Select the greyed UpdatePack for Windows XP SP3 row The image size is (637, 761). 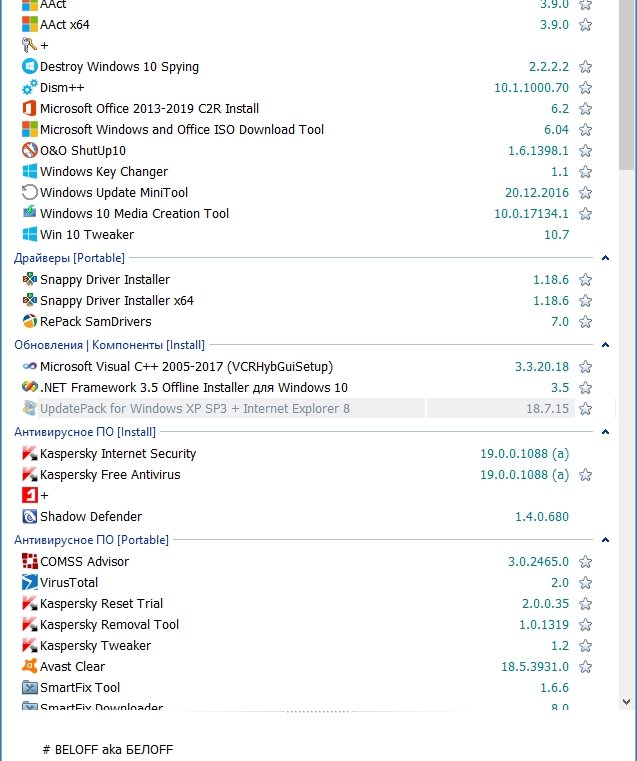coord(298,408)
